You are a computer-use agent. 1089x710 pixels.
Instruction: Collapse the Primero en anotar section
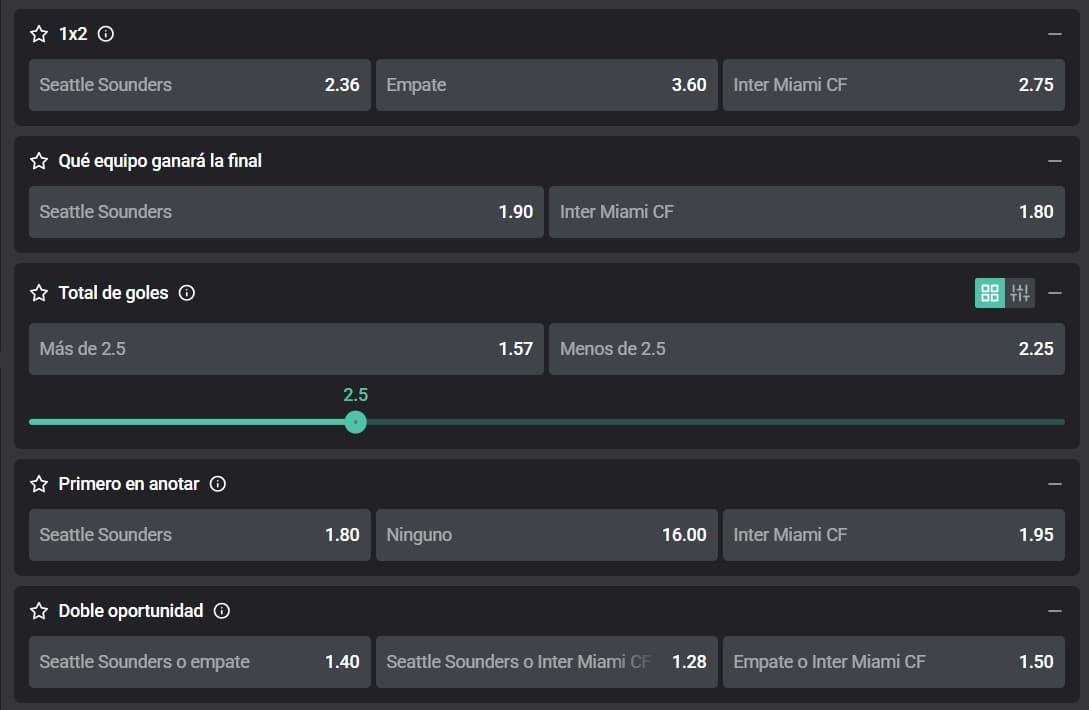coord(1054,484)
